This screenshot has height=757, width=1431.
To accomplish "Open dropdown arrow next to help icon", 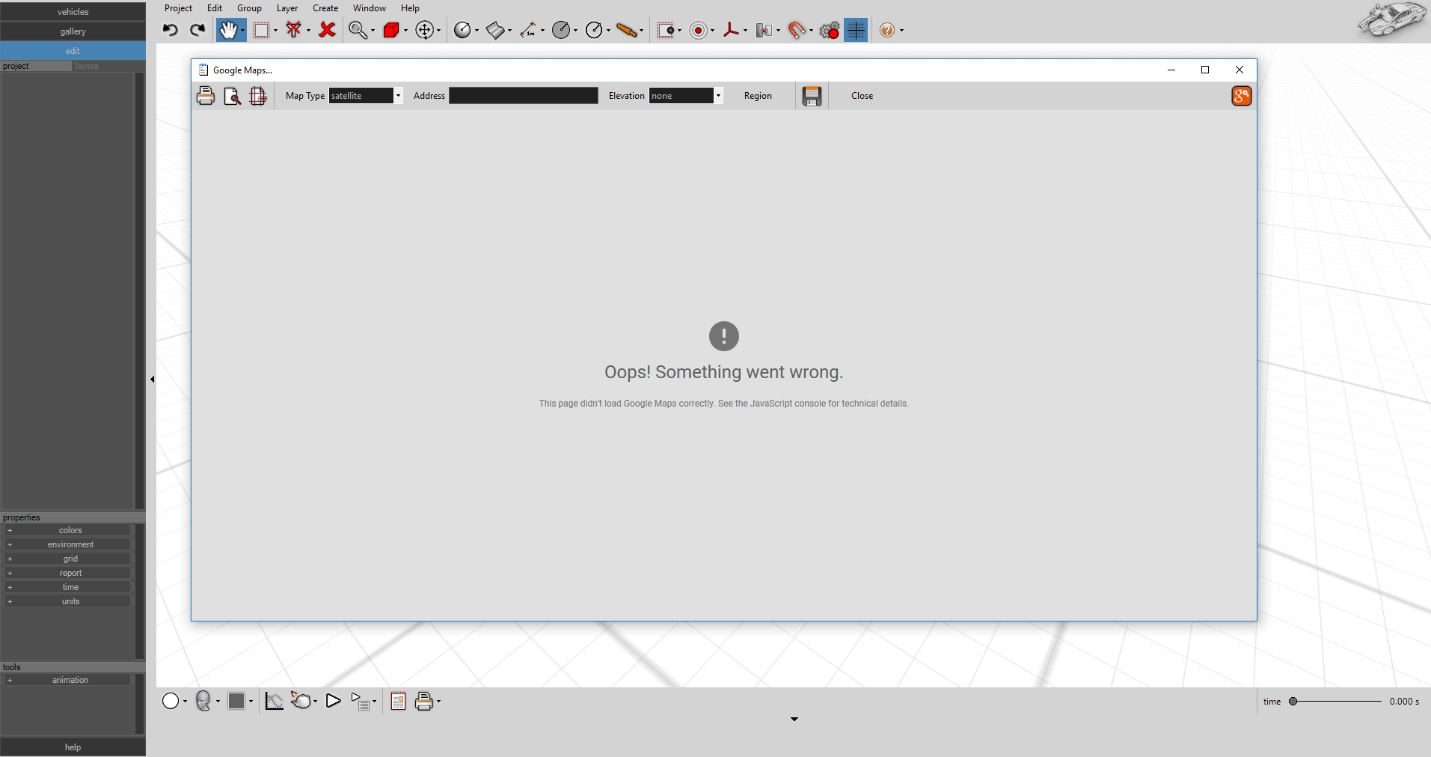I will 901,31.
